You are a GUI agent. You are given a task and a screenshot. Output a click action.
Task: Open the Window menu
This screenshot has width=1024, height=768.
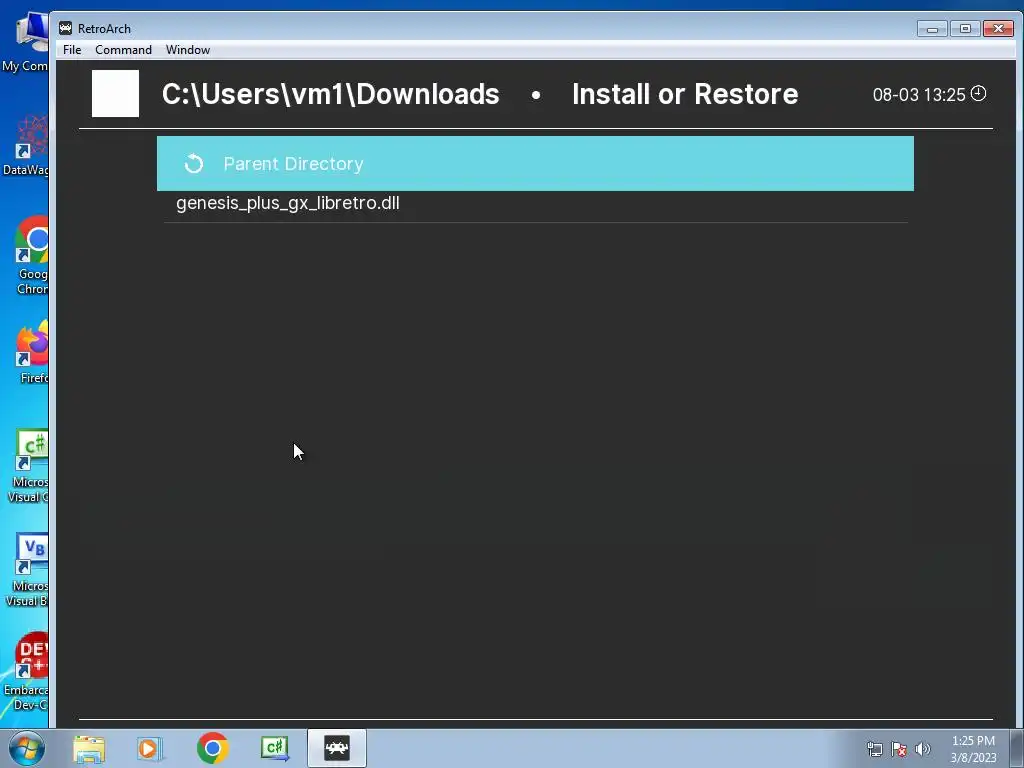[187, 50]
